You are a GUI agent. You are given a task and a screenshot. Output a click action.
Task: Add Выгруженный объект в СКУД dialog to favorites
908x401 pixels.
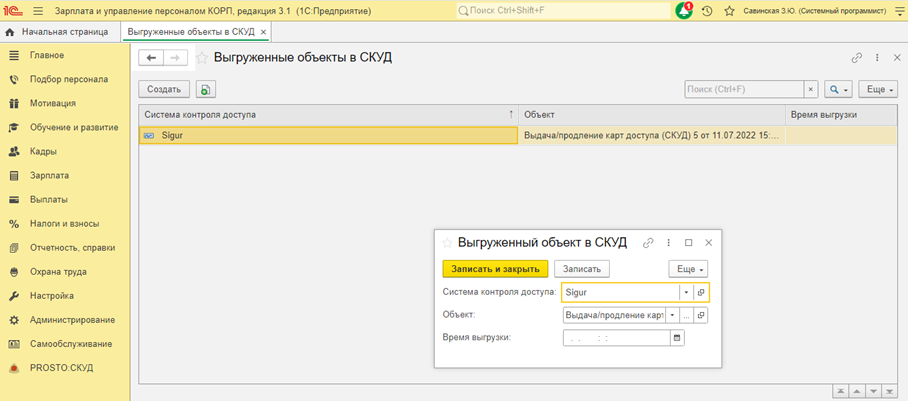(x=446, y=242)
